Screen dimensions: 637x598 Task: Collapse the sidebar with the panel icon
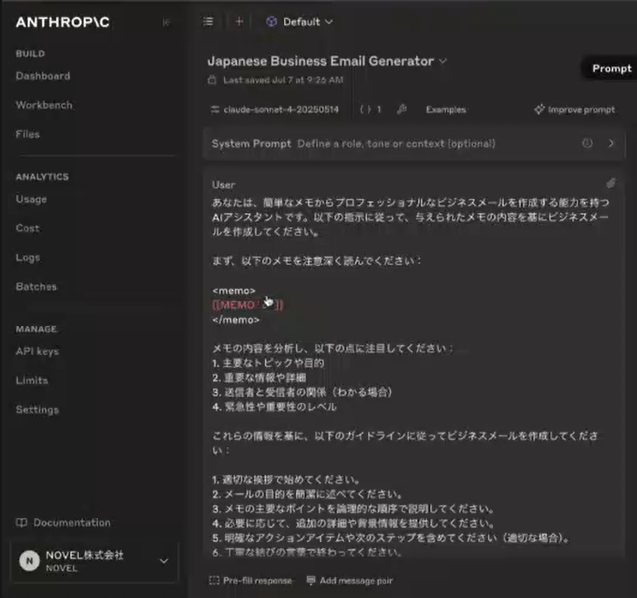(166, 22)
